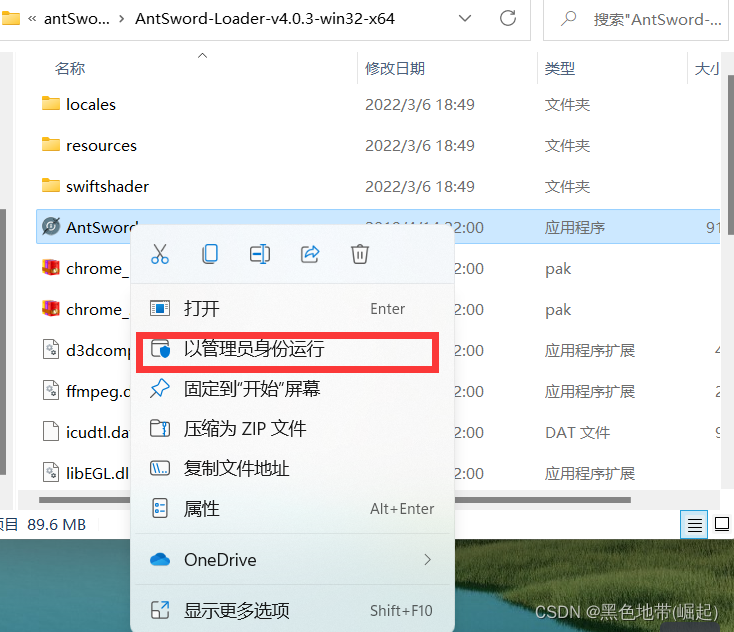Refresh the folder with the reload icon

coord(508,18)
